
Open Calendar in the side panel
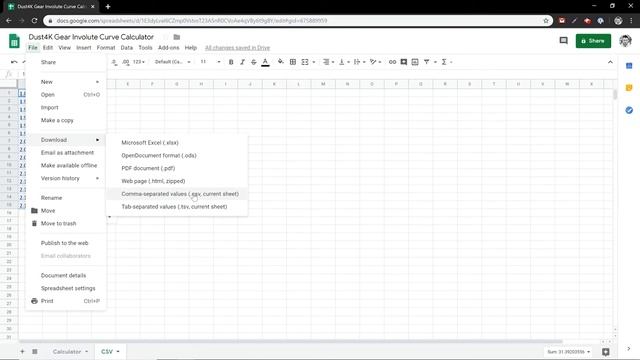629,66
